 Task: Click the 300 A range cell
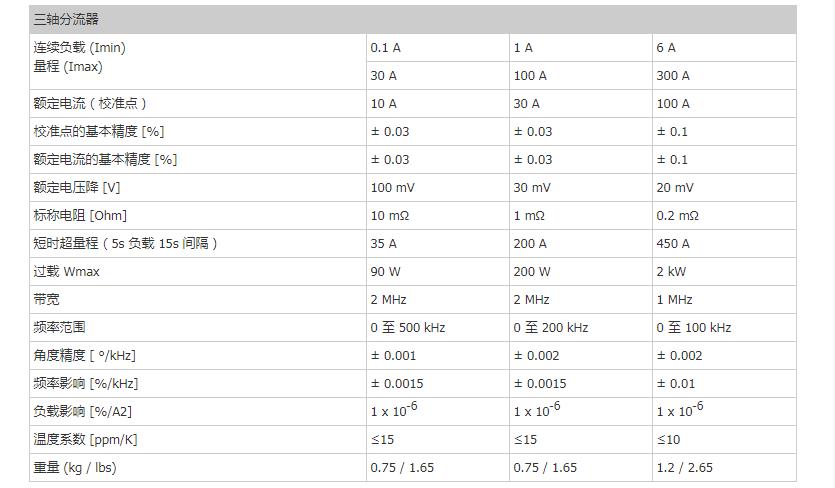[x=673, y=75]
